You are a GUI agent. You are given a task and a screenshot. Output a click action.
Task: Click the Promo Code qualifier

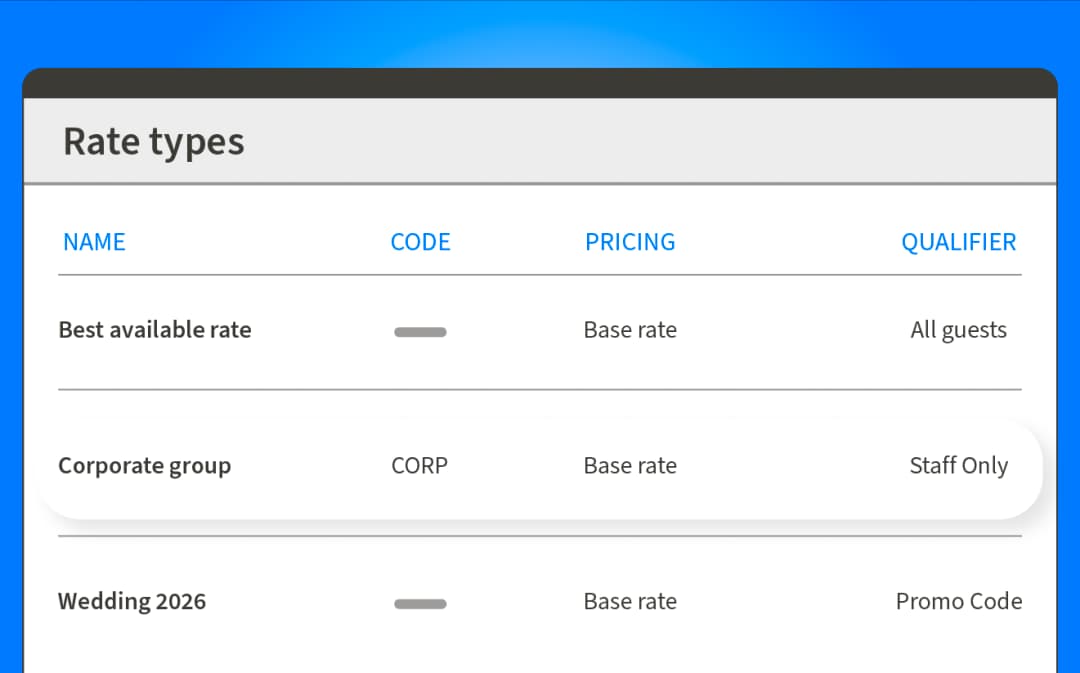(x=958, y=602)
